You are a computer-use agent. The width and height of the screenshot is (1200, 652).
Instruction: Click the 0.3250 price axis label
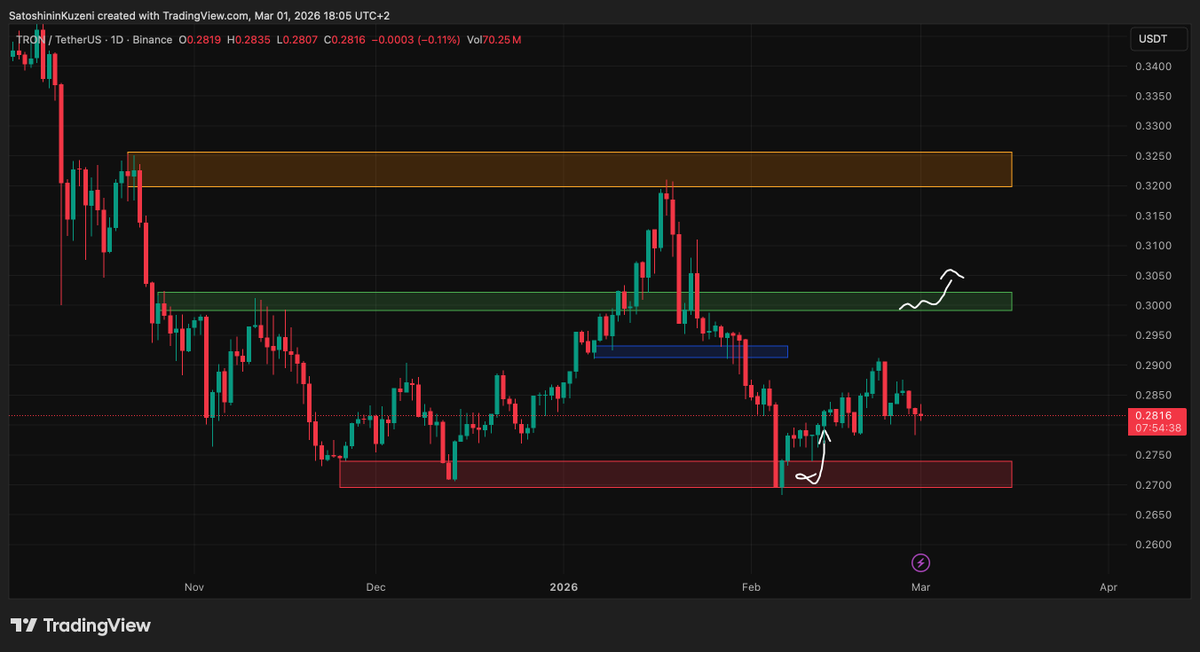pyautogui.click(x=1152, y=156)
